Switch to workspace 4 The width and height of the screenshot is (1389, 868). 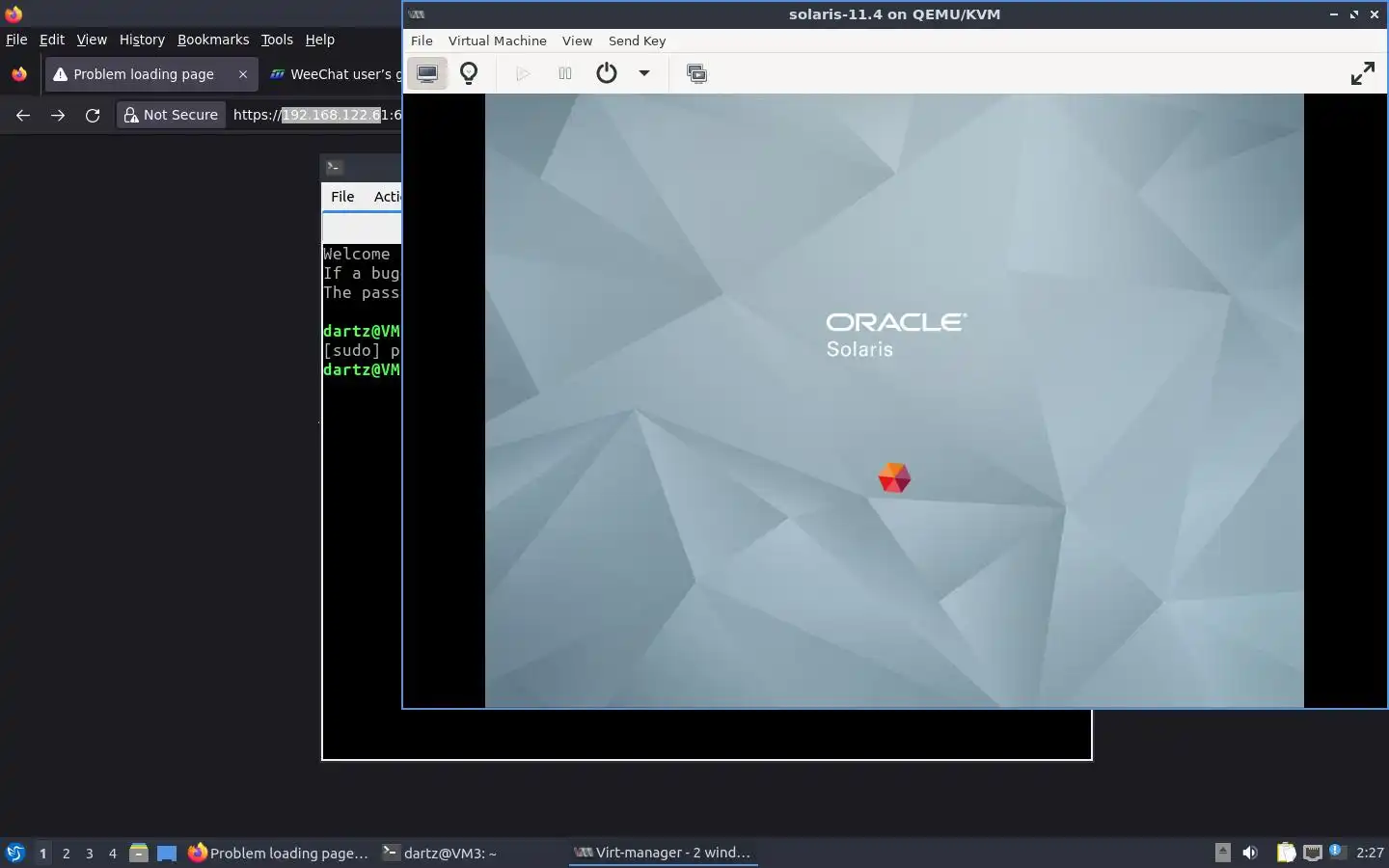point(112,853)
